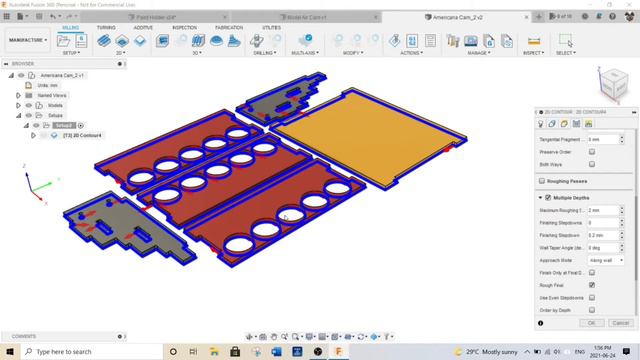Click the Measure icon in Inspect
Screen dimensions: 640x360
click(534, 40)
